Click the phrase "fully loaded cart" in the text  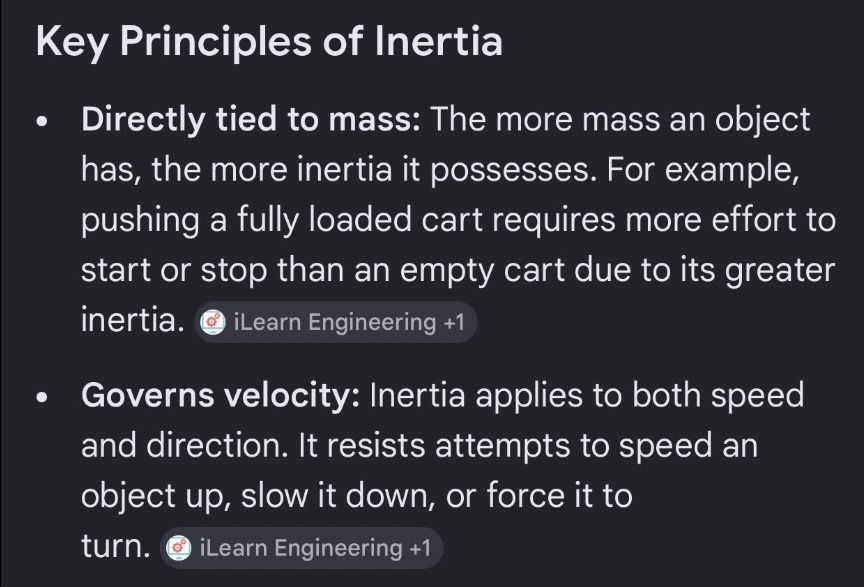[360, 219]
